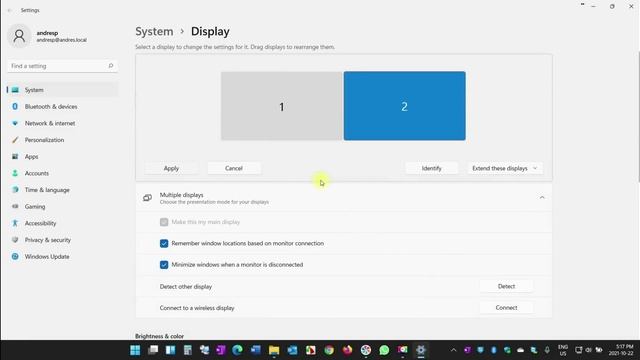
Task: Open Outlook from the taskbar
Action: pyautogui.click(x=292, y=350)
